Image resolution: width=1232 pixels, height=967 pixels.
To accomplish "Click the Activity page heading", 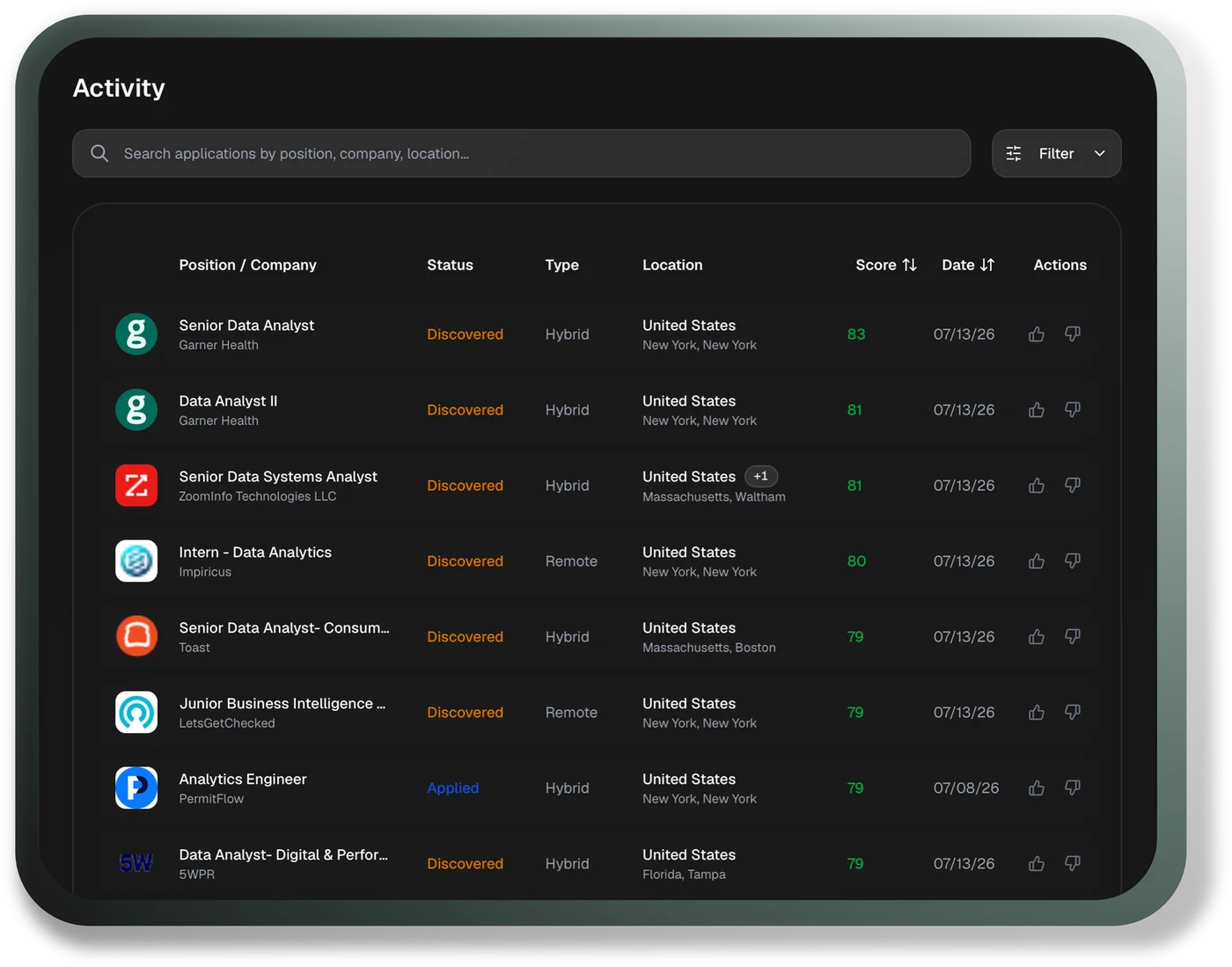I will pyautogui.click(x=119, y=88).
